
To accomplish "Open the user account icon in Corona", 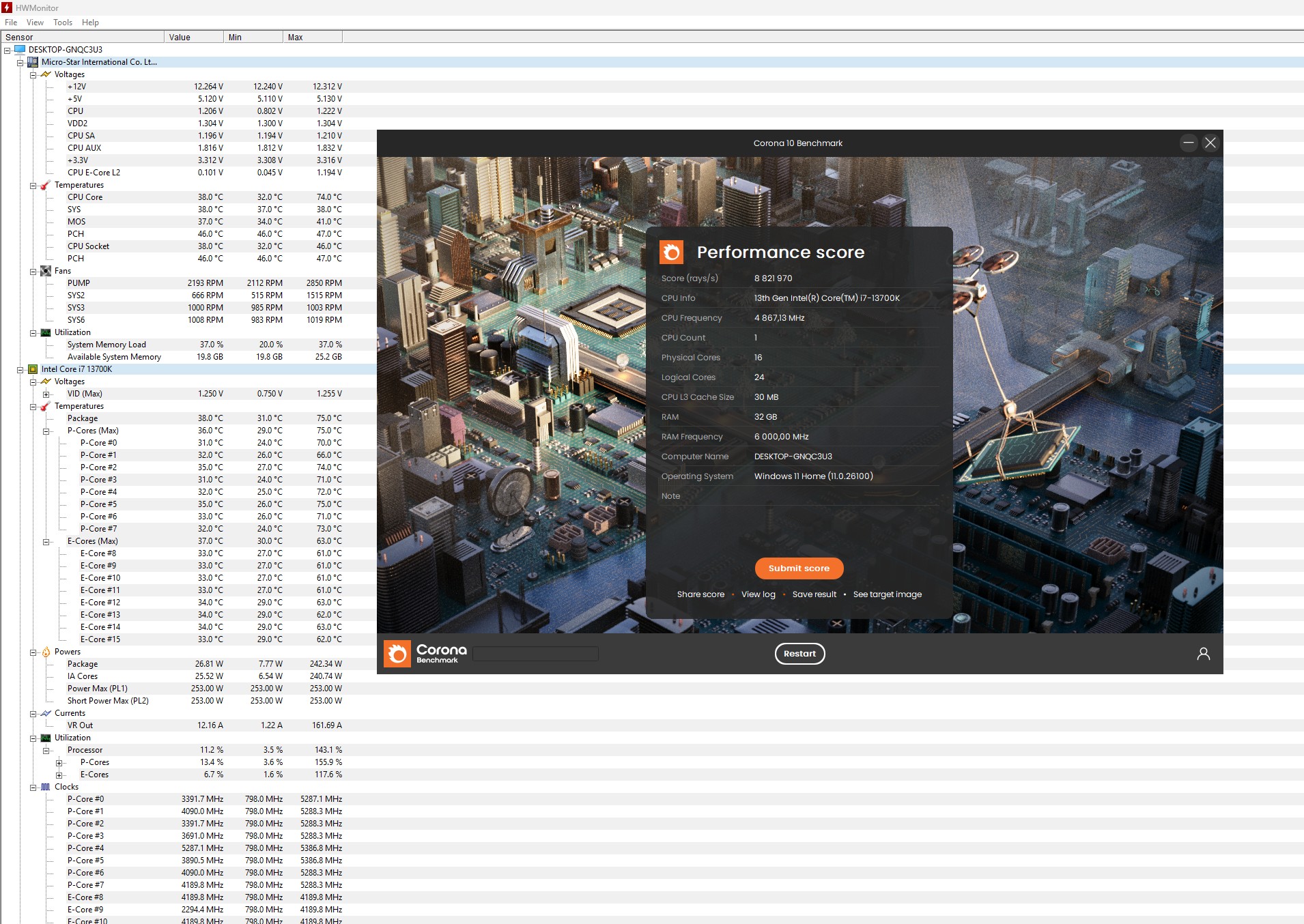I will coord(1203,654).
